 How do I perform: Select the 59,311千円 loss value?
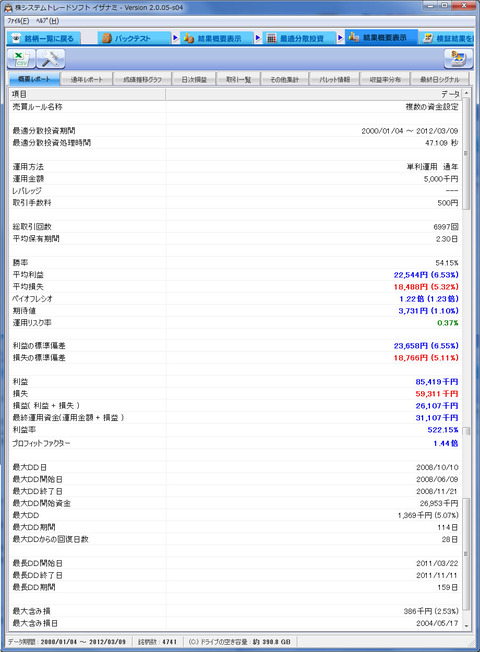pyautogui.click(x=437, y=394)
